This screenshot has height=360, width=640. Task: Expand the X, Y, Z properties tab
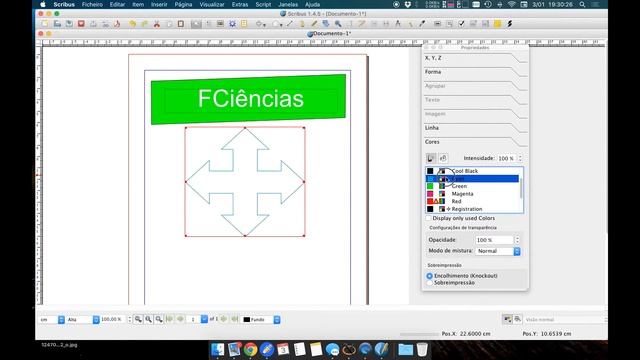click(x=475, y=58)
